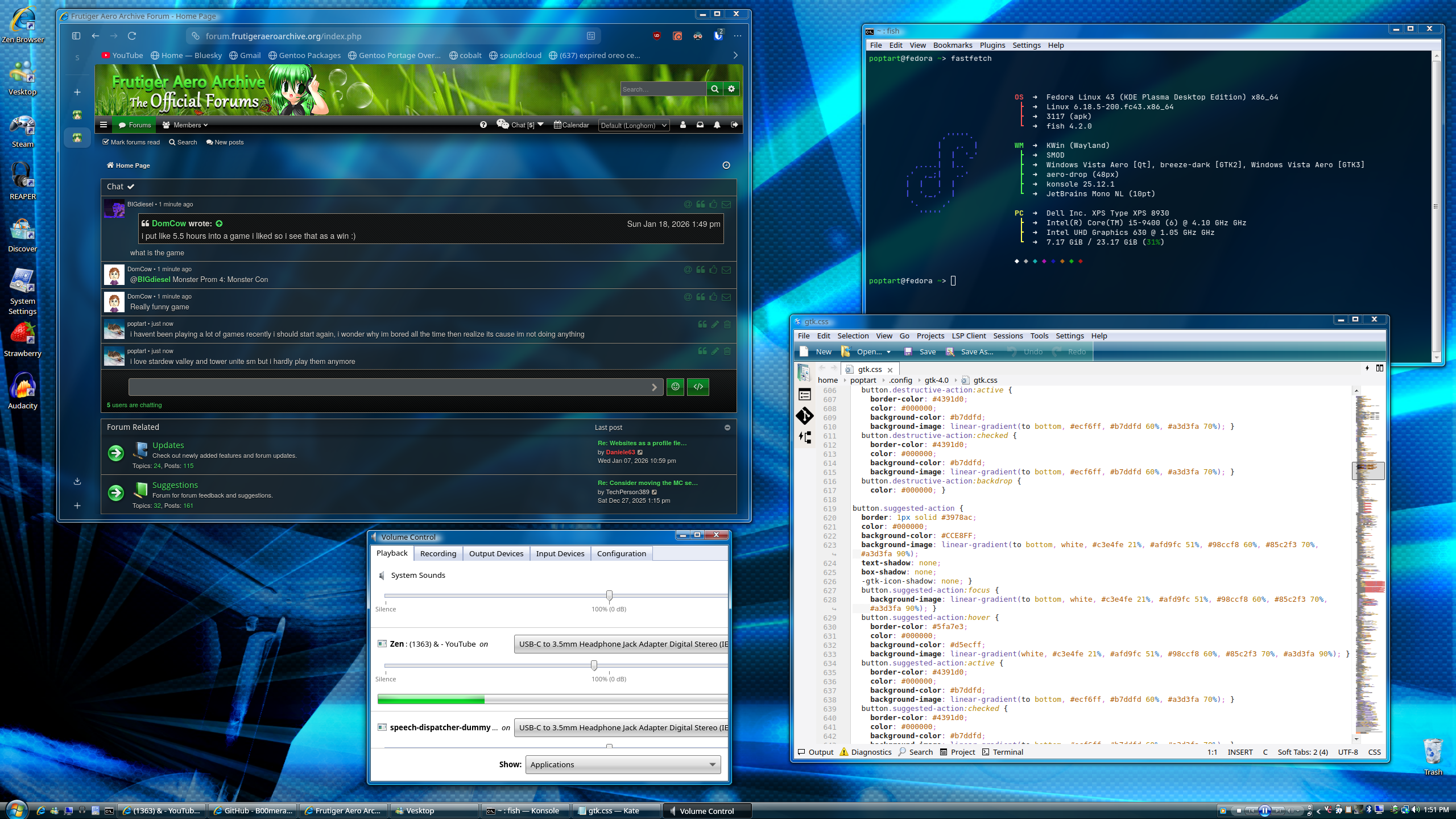The image size is (1456, 819).
Task: Quote BIGdiesel's chat message
Action: [700, 204]
